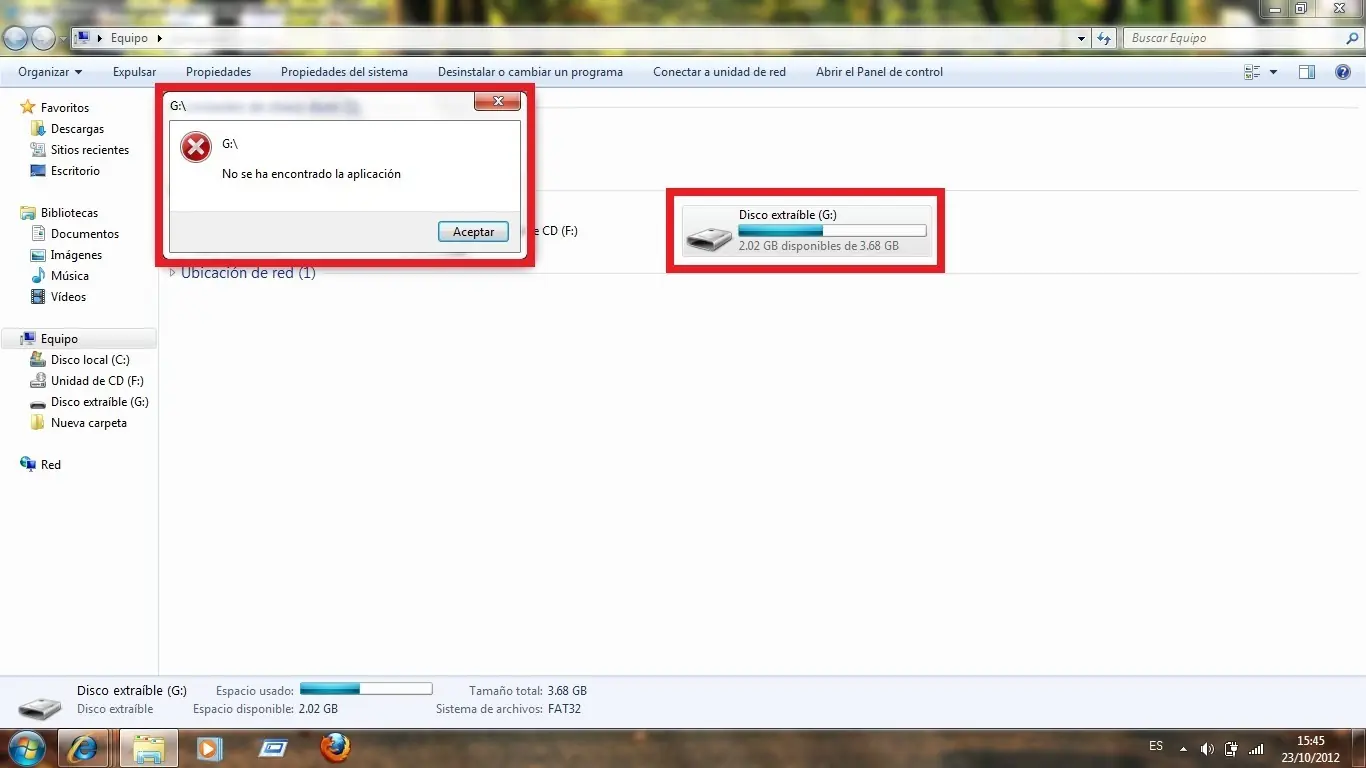1366x768 pixels.
Task: Open the Windows Start menu
Action: tap(26, 748)
